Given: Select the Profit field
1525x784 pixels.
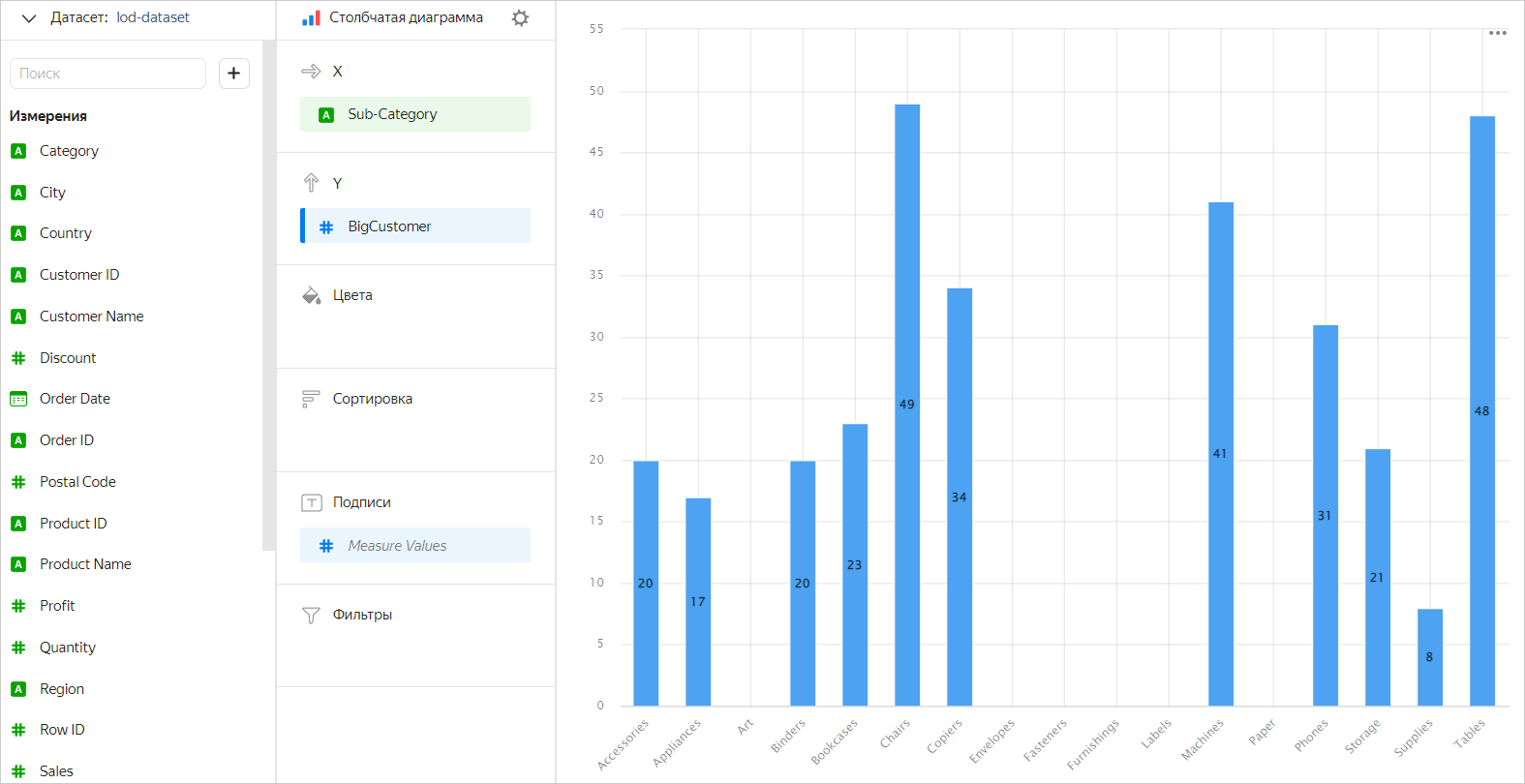Looking at the screenshot, I should [x=57, y=606].
